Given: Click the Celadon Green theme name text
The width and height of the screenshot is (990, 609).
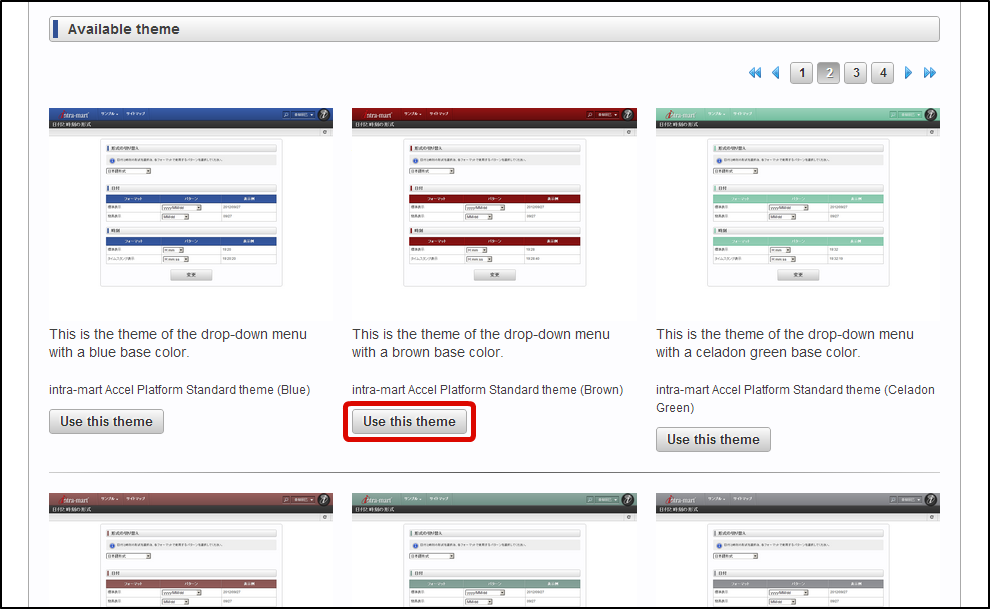Looking at the screenshot, I should (x=796, y=399).
